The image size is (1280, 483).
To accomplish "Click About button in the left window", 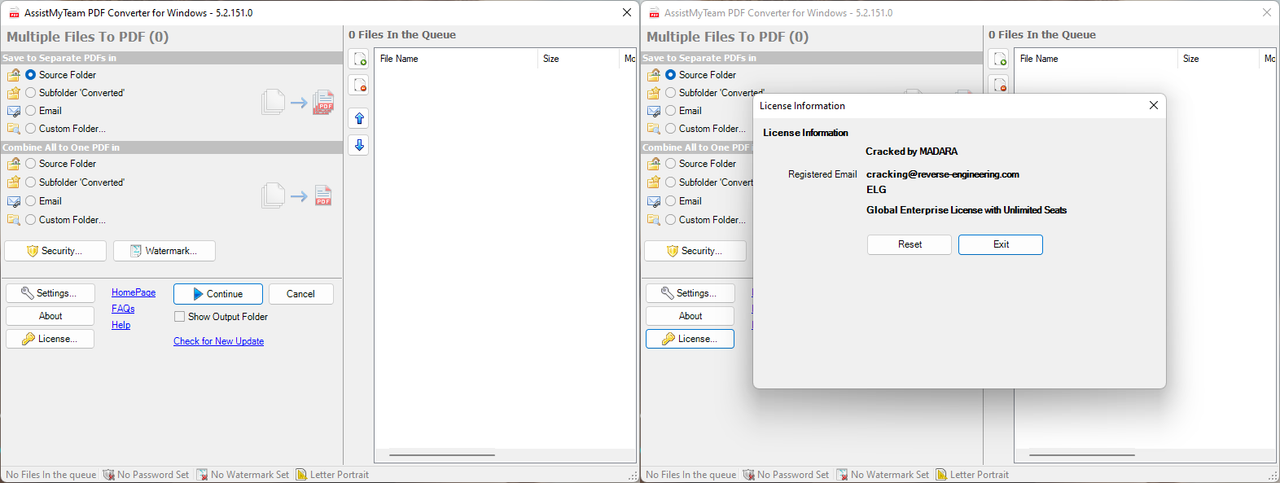I will pos(50,316).
